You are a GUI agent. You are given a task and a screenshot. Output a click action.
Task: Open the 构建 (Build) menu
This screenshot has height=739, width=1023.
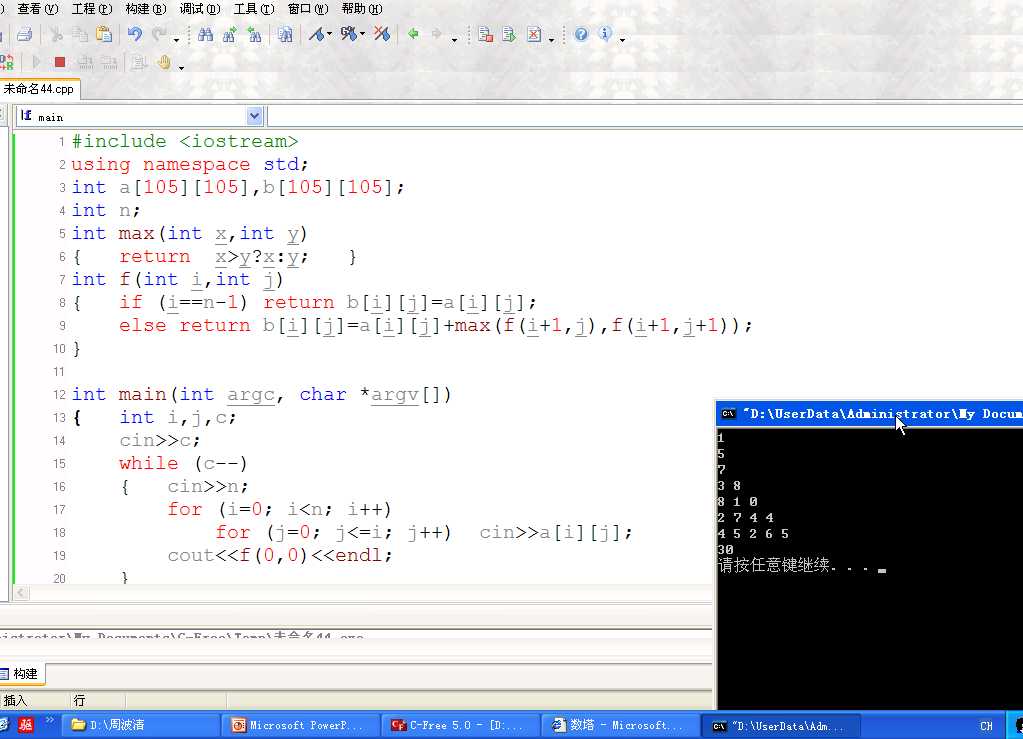click(x=145, y=9)
